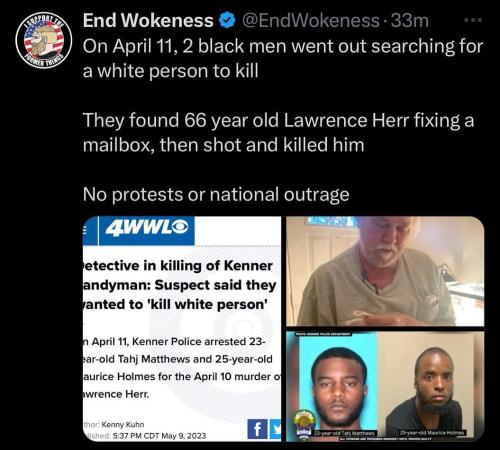Open the news article screenshot image
This screenshot has height=450, width=500.
182,329
